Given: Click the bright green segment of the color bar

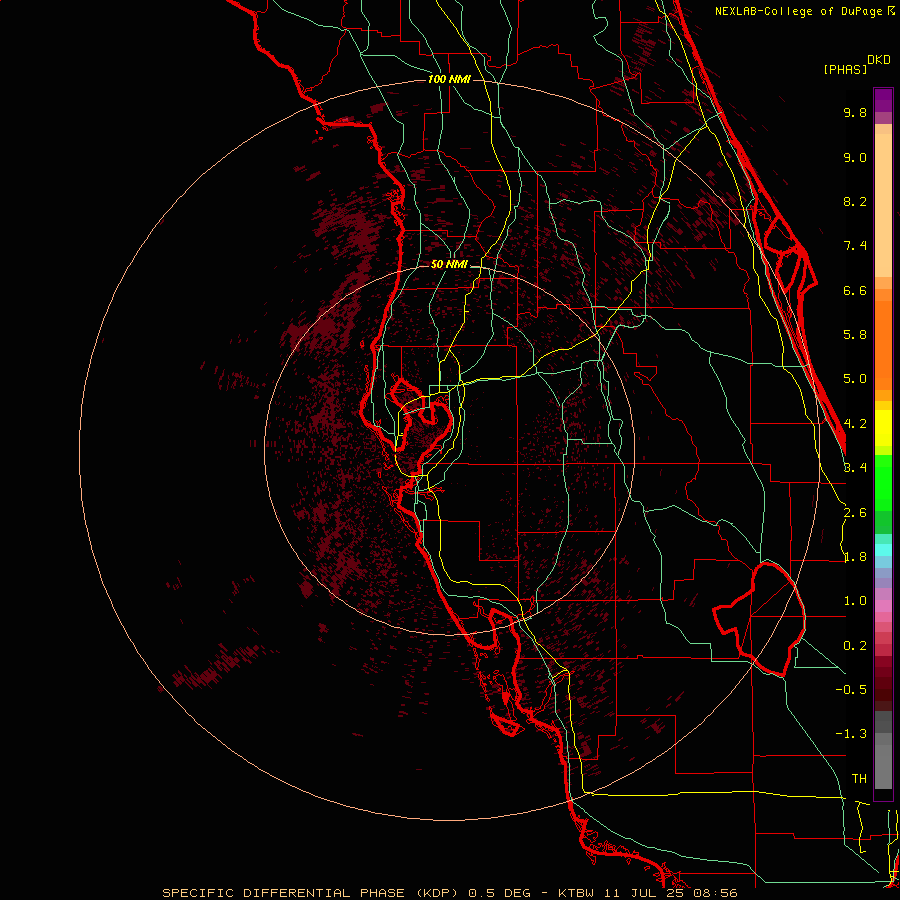Looking at the screenshot, I should (x=883, y=483).
